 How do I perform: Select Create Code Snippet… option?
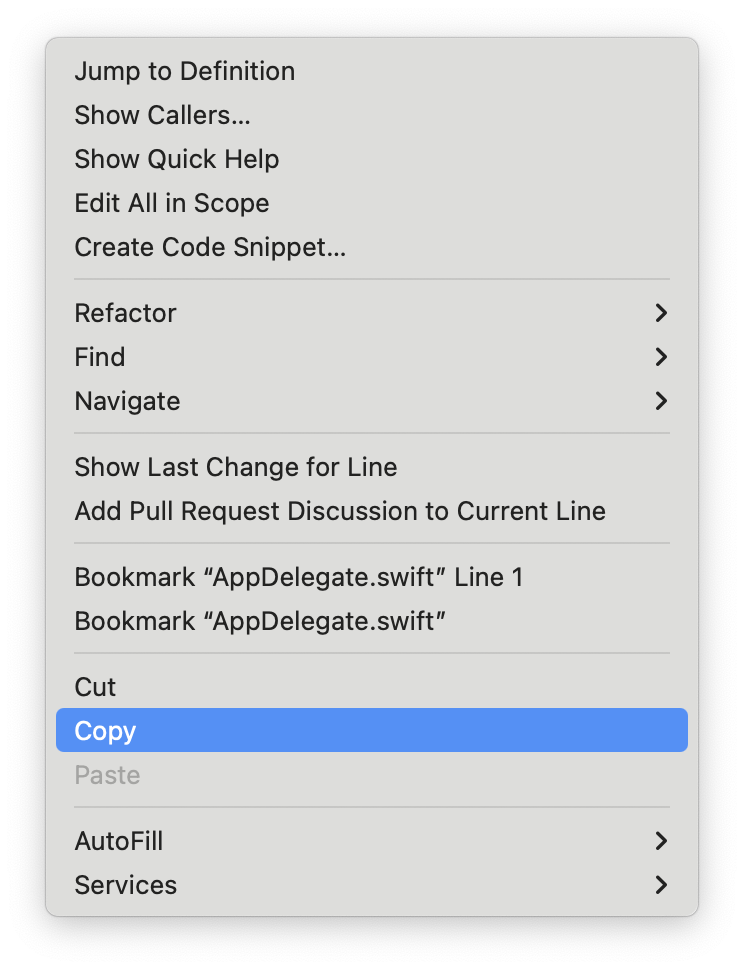[210, 247]
